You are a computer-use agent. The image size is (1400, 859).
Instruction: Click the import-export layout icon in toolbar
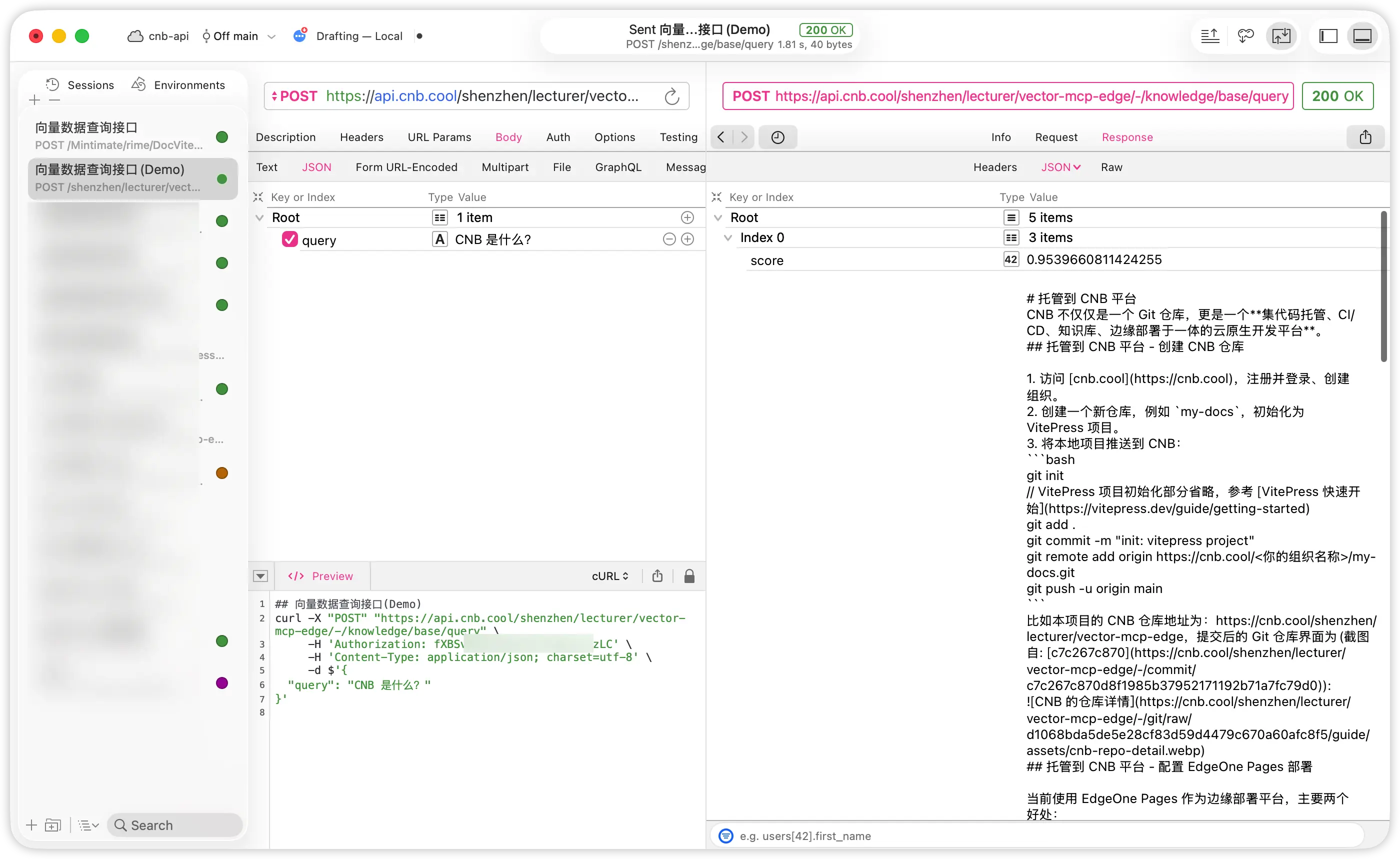pyautogui.click(x=1281, y=36)
